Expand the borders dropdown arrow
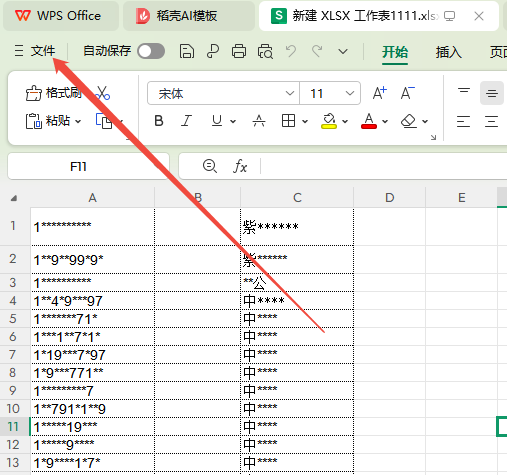 305,121
